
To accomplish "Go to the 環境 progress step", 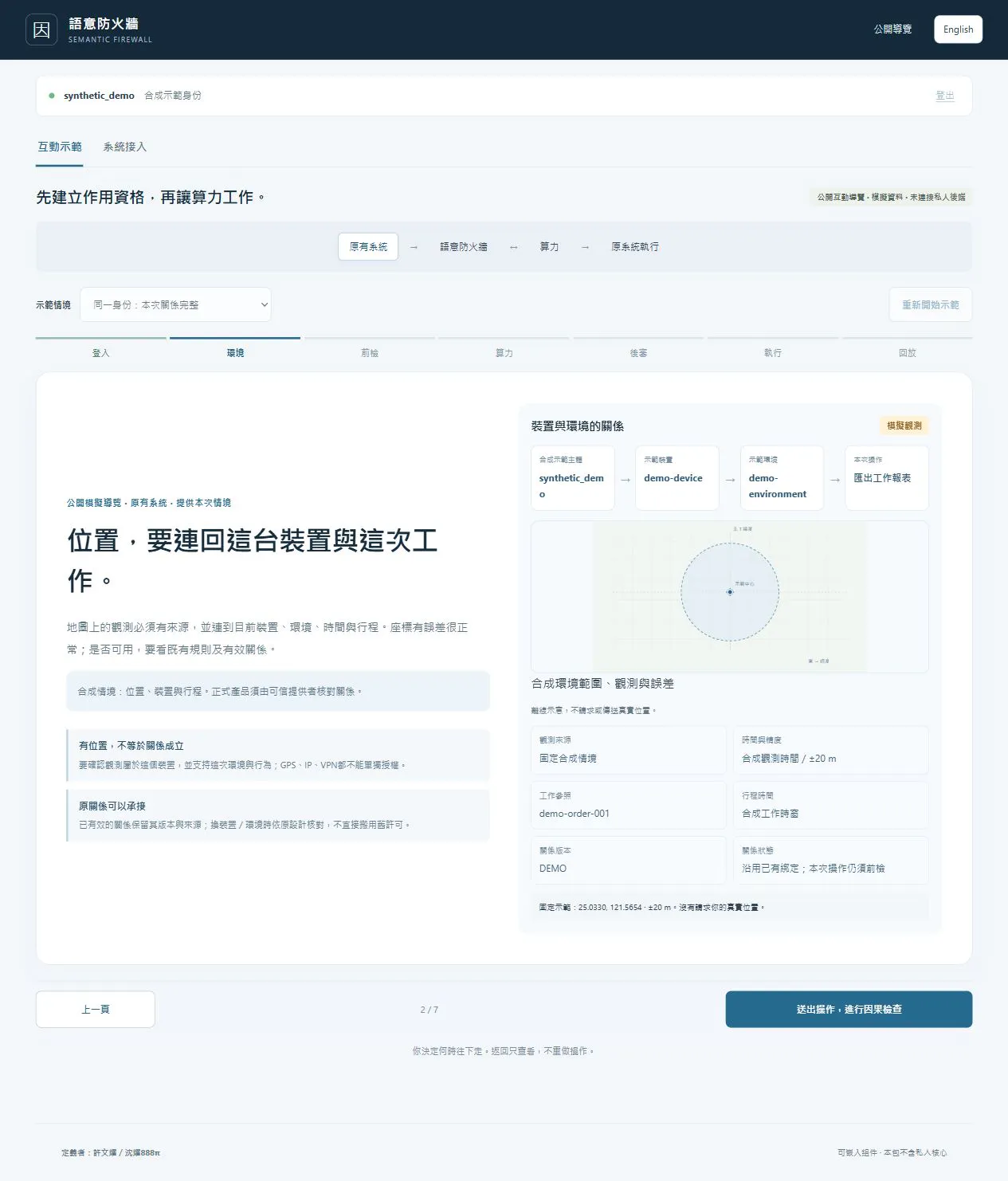I will coord(235,347).
